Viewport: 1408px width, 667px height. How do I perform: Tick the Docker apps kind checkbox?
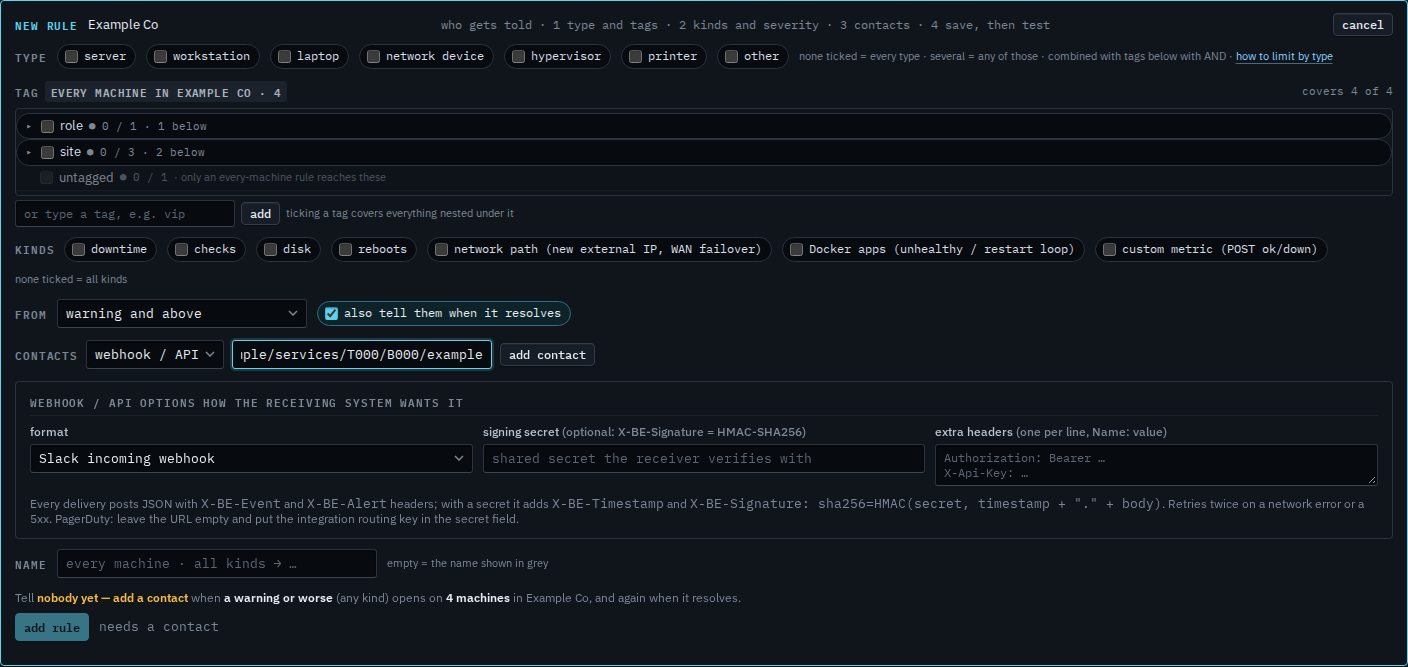coord(796,249)
